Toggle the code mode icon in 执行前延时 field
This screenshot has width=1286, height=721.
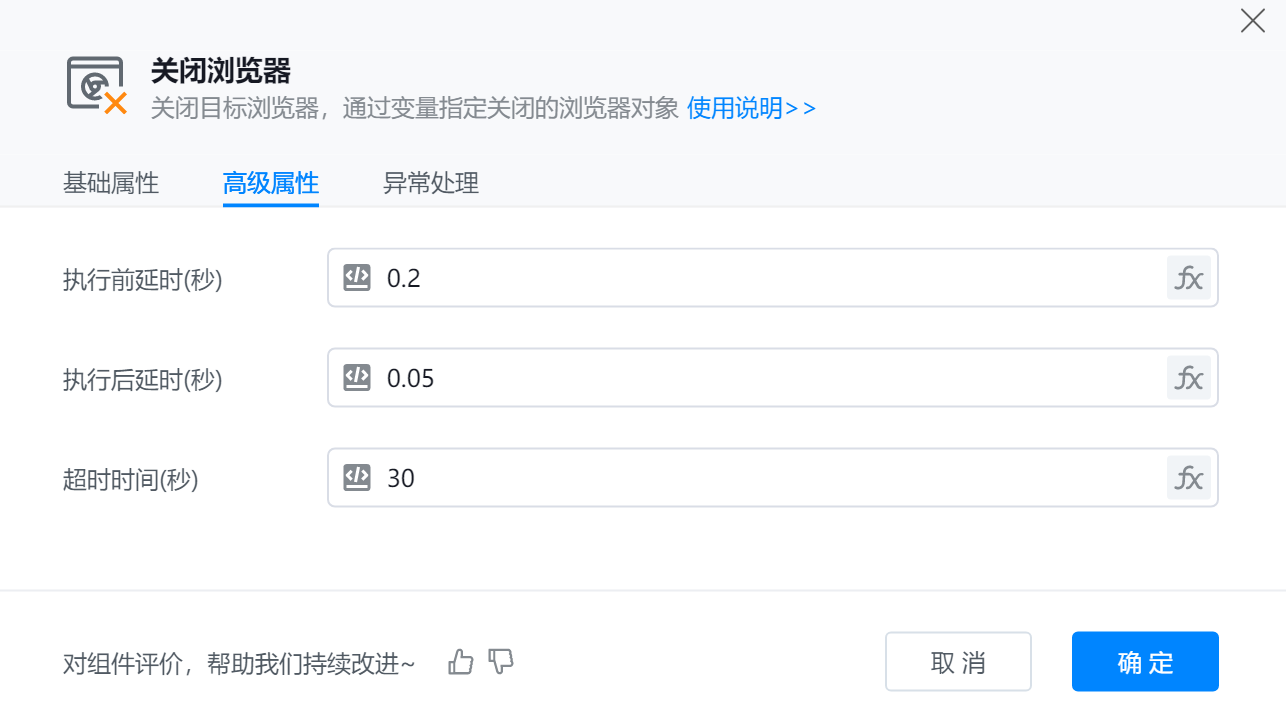point(357,278)
